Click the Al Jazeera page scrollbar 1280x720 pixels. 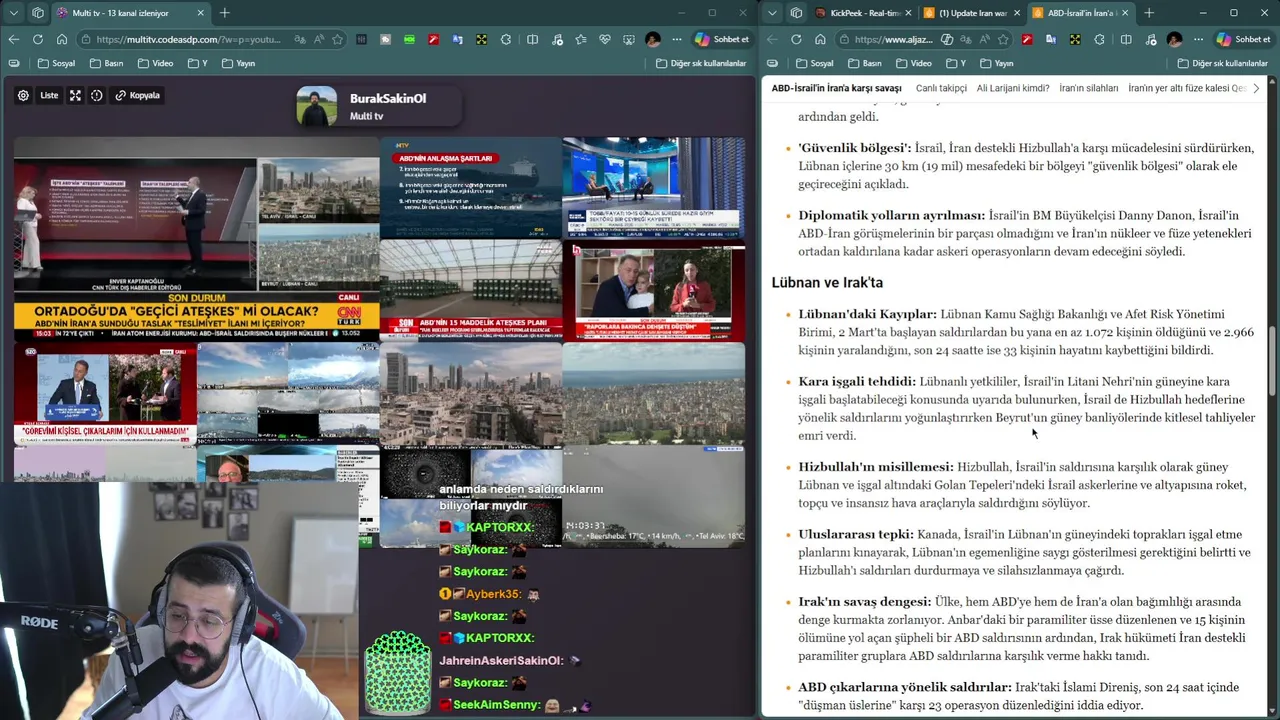(x=1273, y=360)
